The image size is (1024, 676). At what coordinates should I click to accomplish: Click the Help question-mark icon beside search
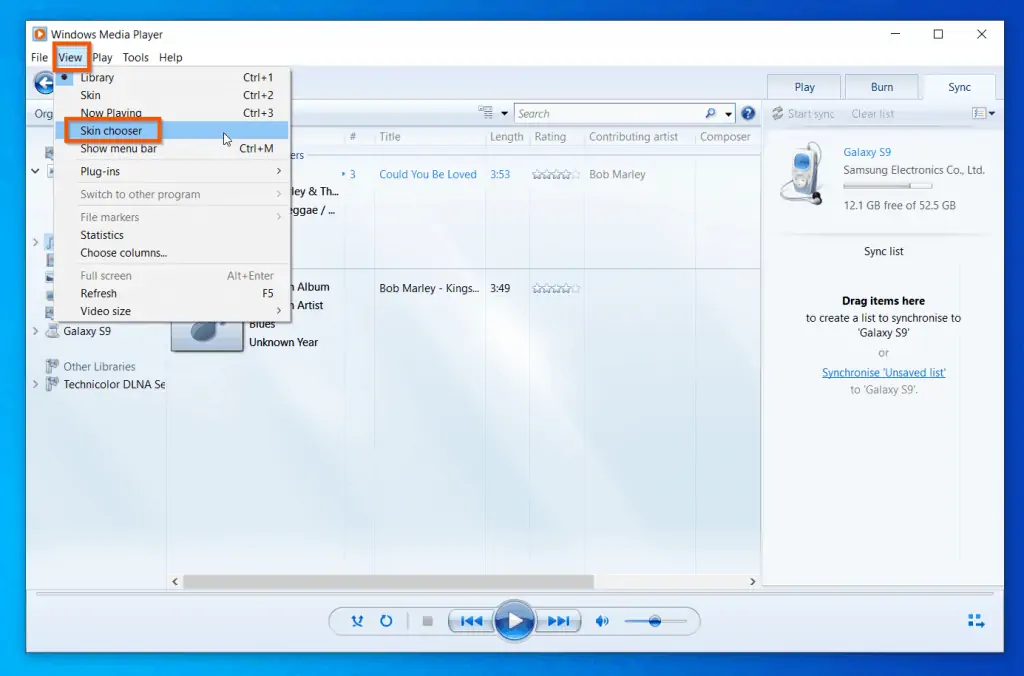coord(748,113)
